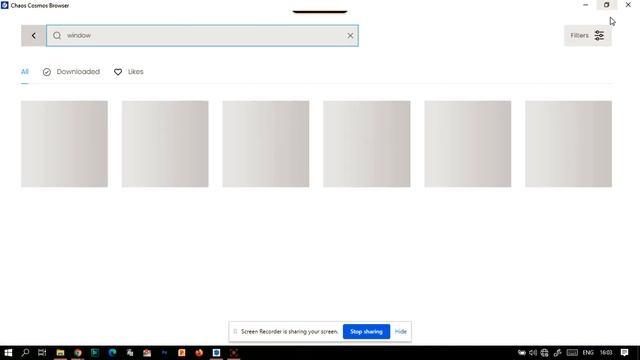Switch to the All tab
Image resolution: width=640 pixels, height=360 pixels.
[x=24, y=72]
